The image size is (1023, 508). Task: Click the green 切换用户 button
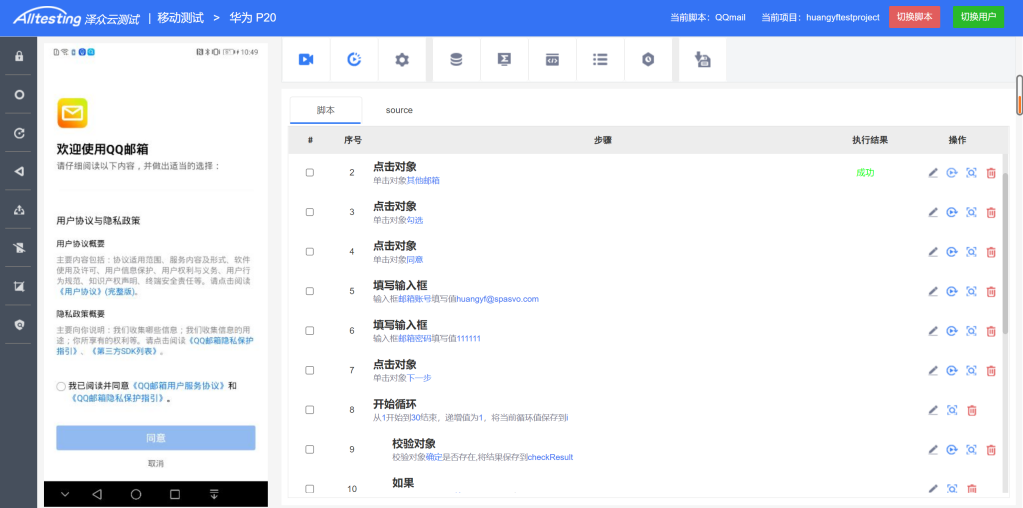click(x=978, y=17)
